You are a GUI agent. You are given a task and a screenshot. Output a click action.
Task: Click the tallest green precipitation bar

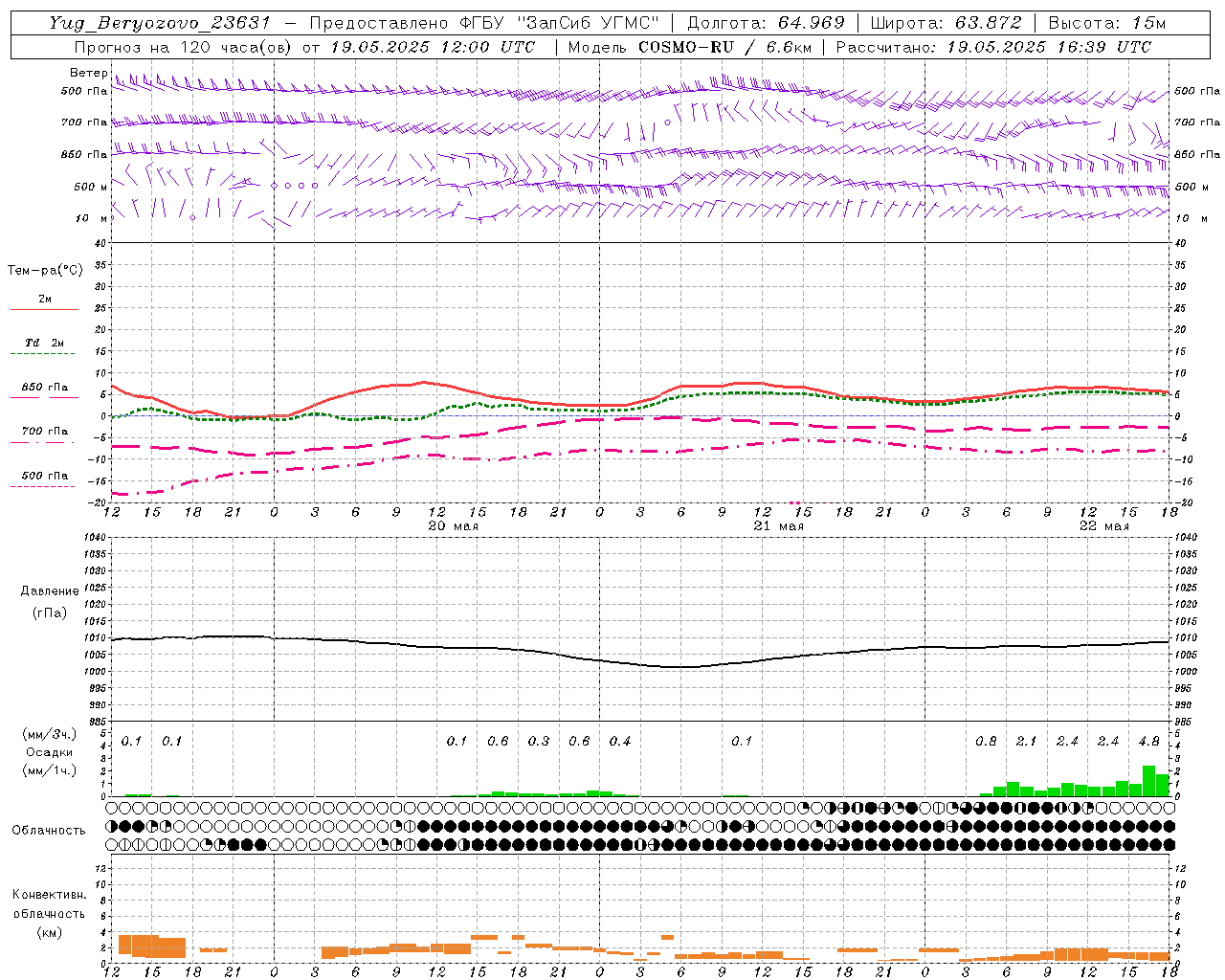(x=1149, y=781)
